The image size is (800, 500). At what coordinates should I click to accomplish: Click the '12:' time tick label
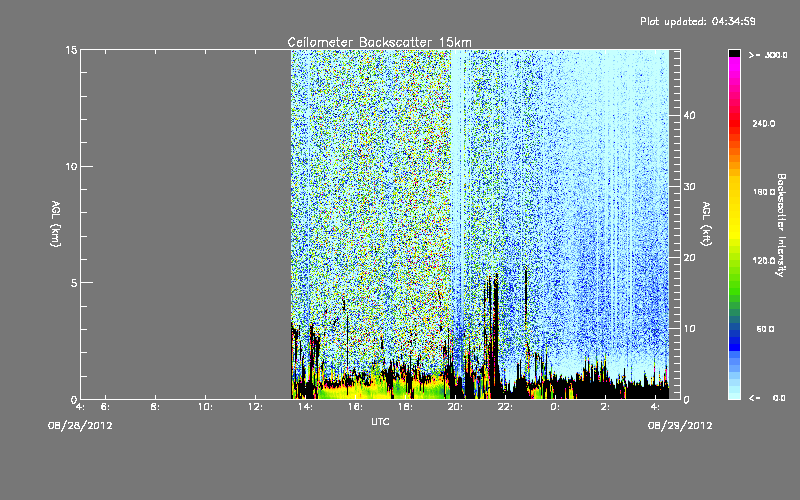click(255, 407)
